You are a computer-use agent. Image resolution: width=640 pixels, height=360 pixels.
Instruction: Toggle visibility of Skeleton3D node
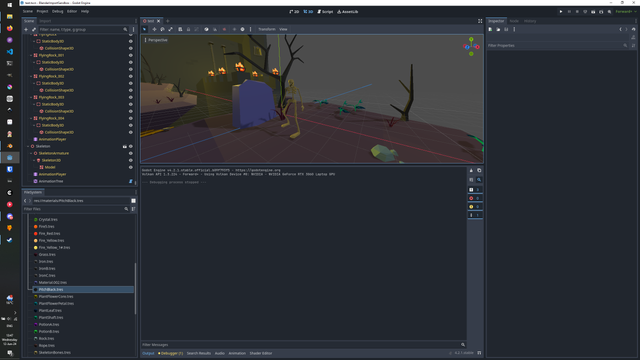(x=131, y=160)
